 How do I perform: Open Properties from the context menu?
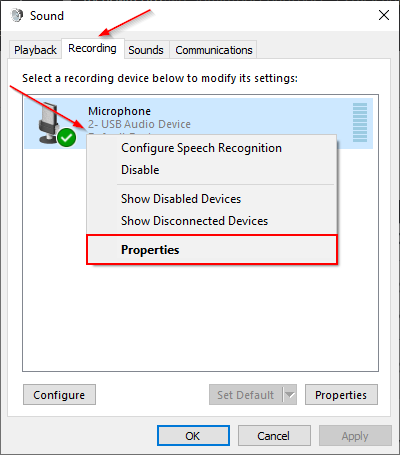coord(212,250)
